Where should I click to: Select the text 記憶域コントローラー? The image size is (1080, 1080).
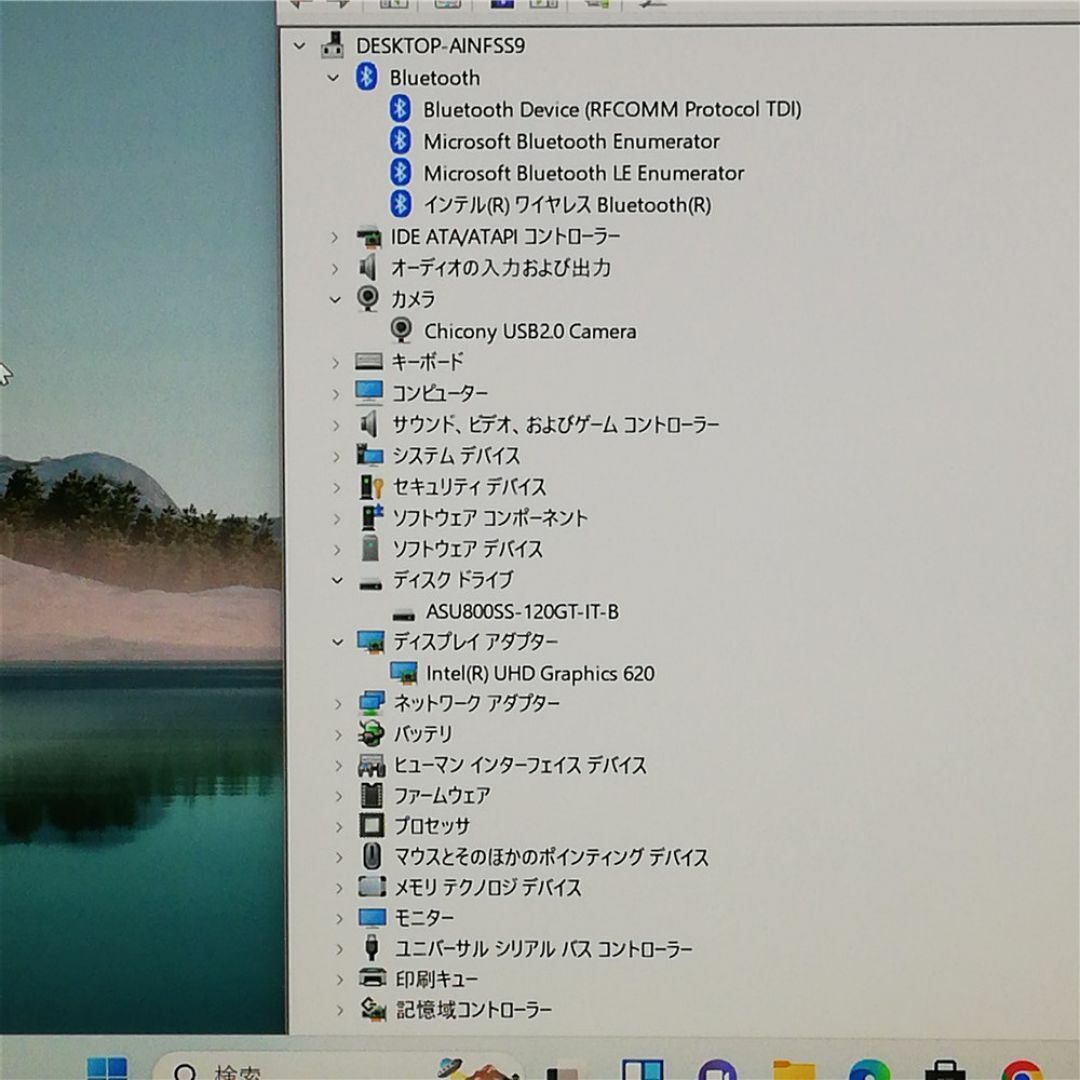pos(474,1010)
